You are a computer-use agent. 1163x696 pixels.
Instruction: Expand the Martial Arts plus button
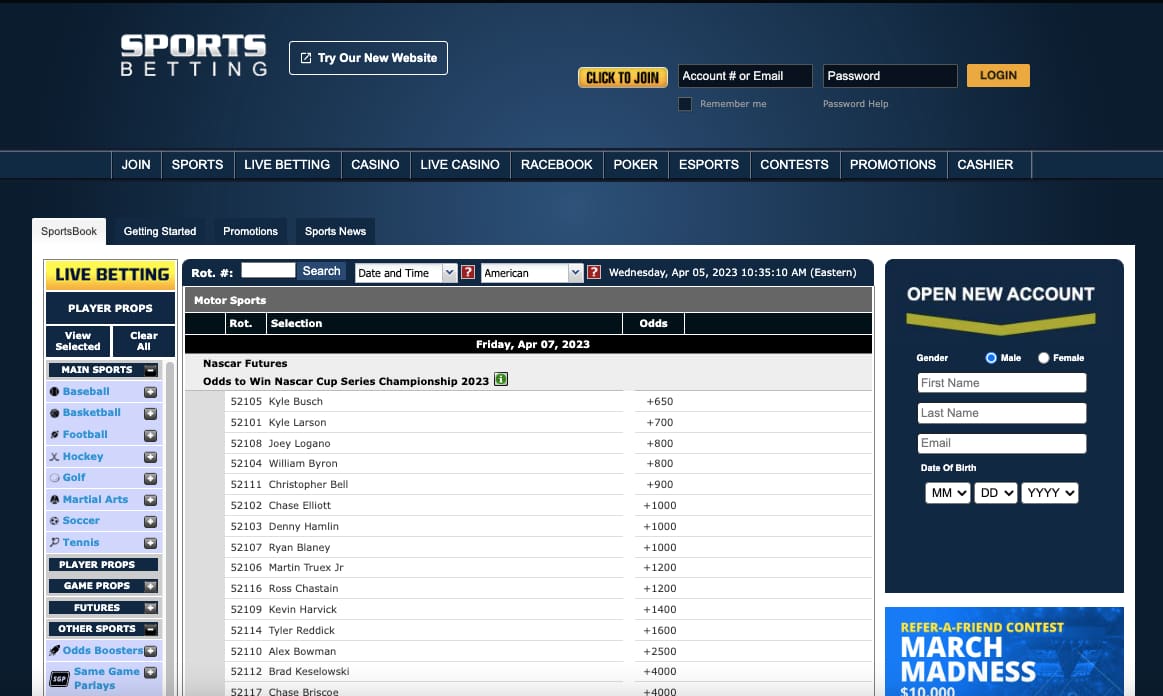[151, 500]
